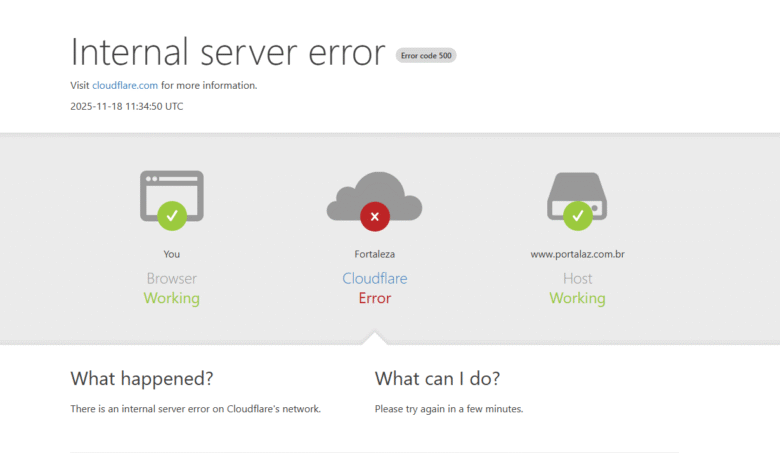Click the green checkmark on the browser icon
The height and width of the screenshot is (470, 780).
tap(172, 214)
